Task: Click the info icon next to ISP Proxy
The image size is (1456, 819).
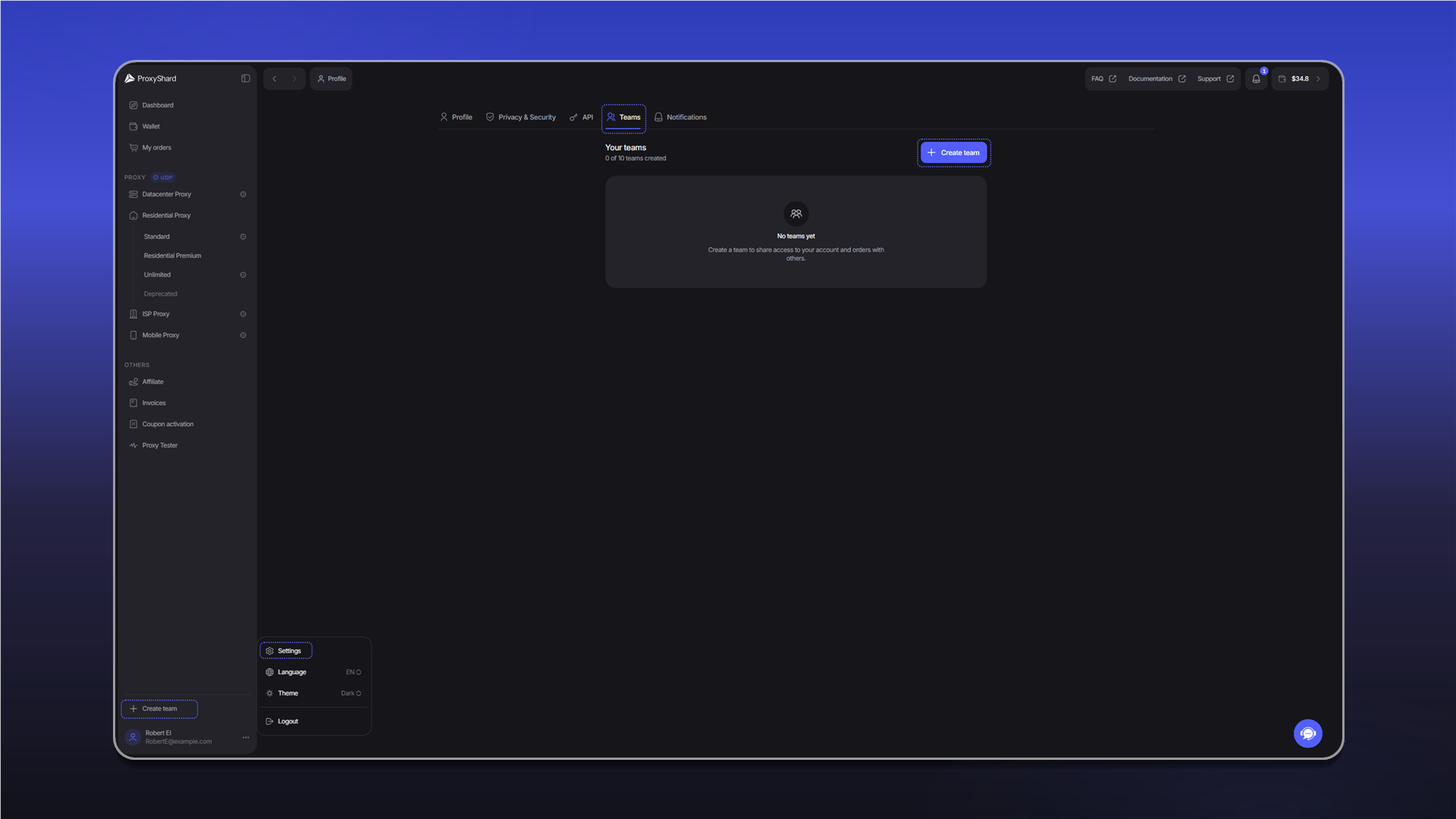Action: 243,314
